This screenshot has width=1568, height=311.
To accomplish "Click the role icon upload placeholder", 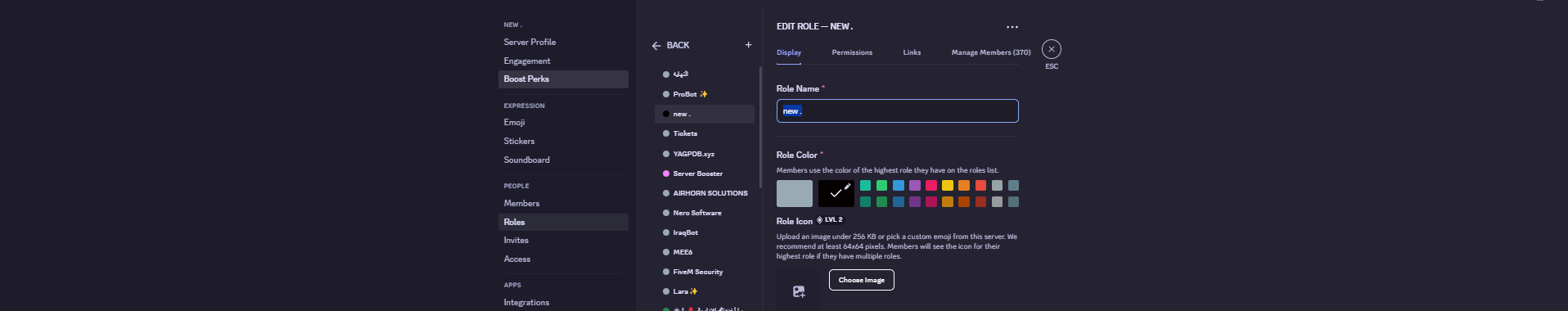I will pos(798,291).
